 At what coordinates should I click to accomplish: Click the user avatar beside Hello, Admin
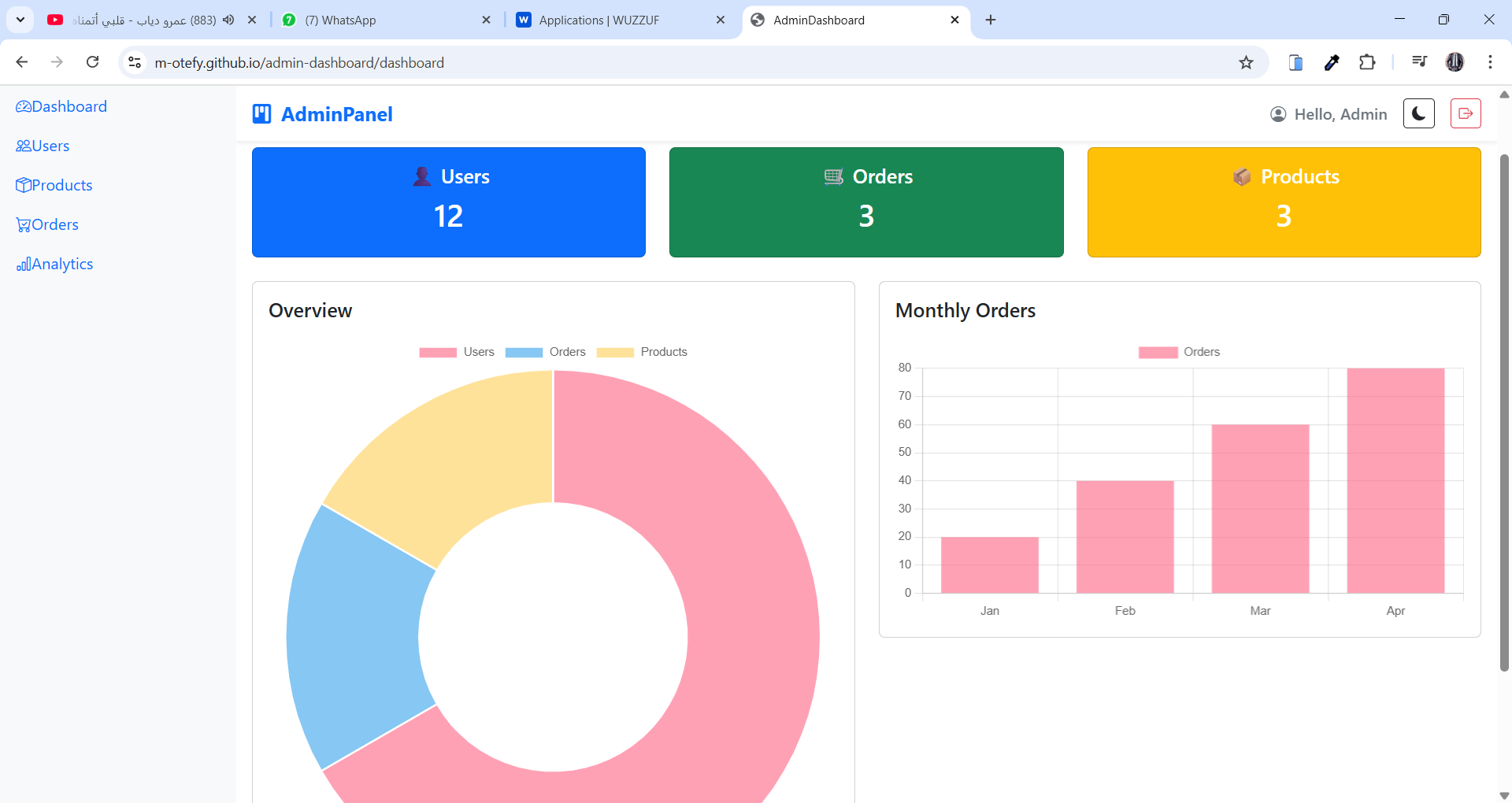[x=1279, y=113]
